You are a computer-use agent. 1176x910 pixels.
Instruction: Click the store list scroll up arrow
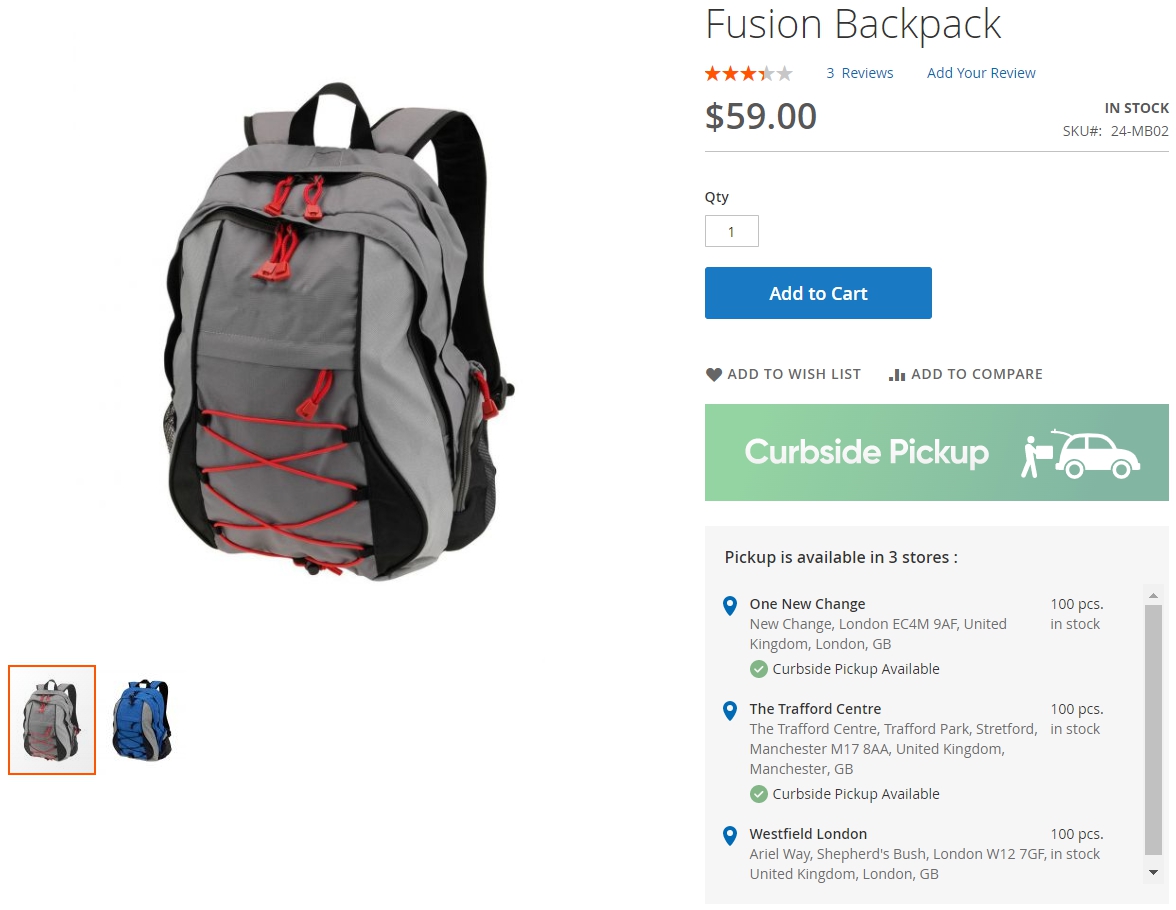pyautogui.click(x=1154, y=595)
